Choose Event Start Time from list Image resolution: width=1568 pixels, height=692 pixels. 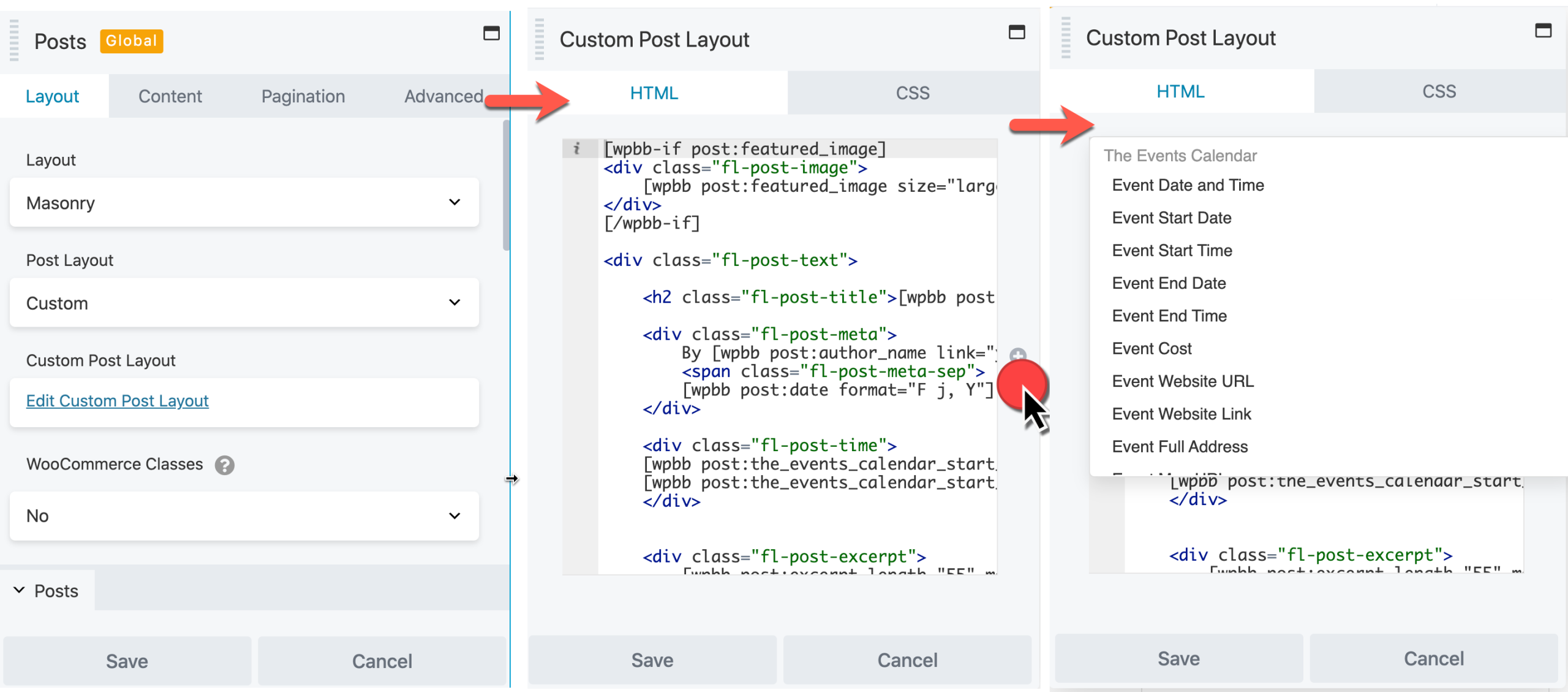1172,250
